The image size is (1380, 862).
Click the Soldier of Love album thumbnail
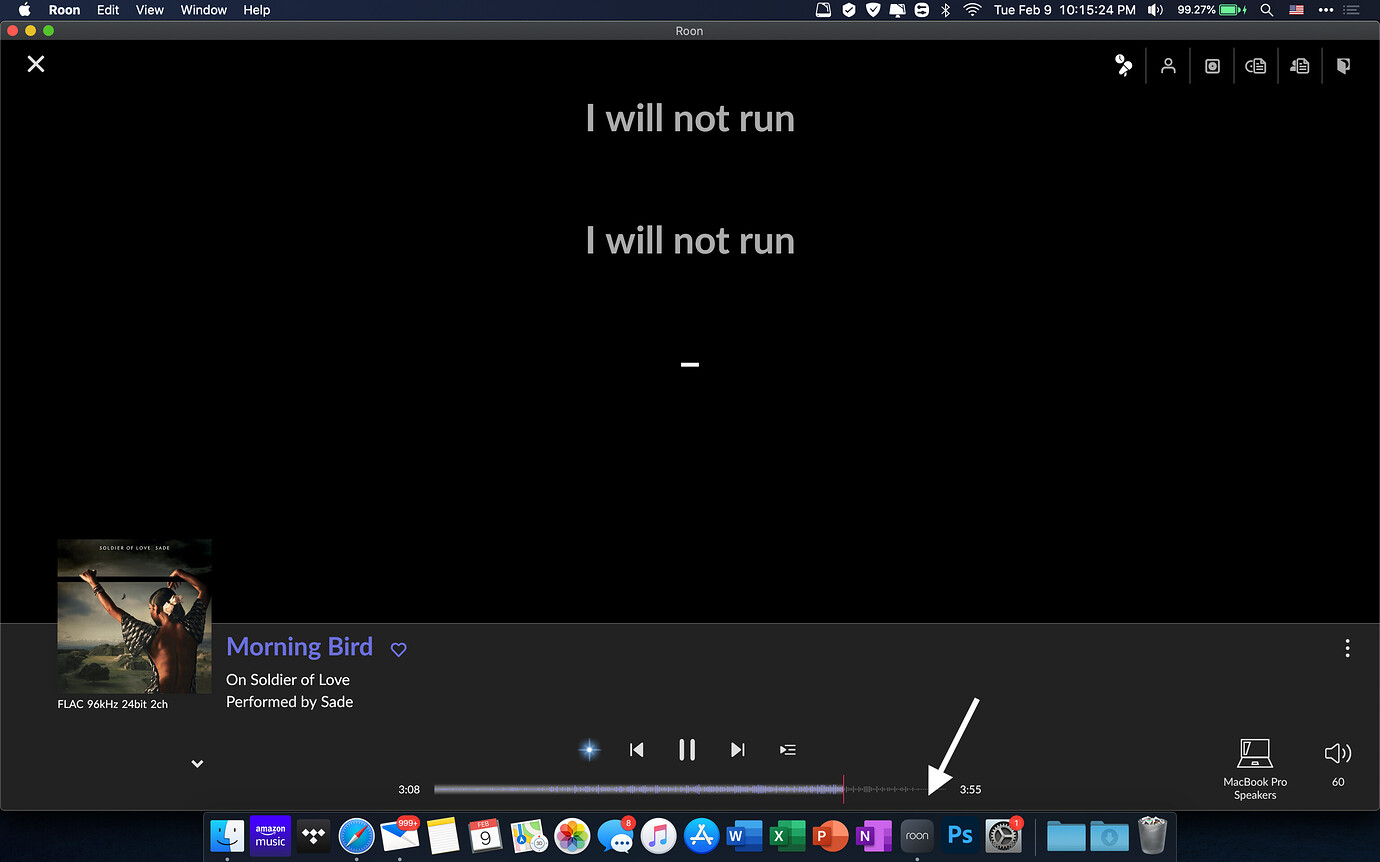pos(134,616)
